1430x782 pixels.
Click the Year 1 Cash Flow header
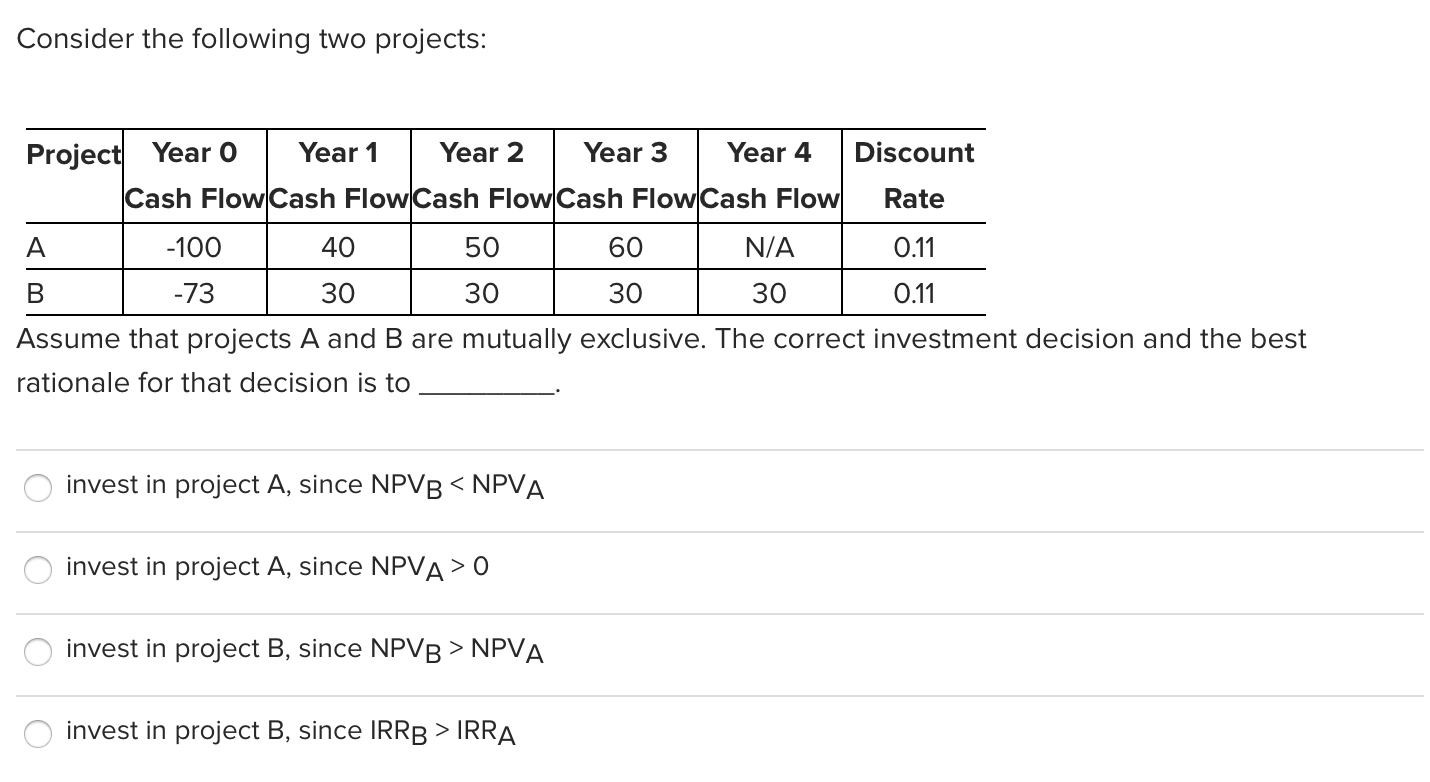click(338, 175)
